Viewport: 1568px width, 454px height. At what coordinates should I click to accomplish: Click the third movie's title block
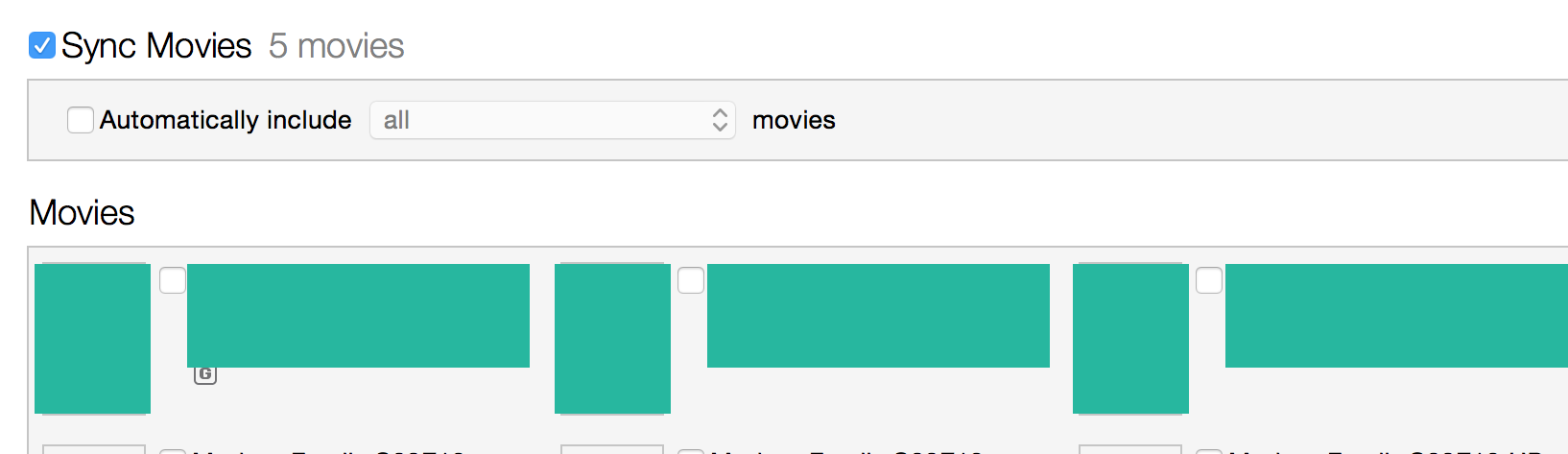pyautogui.click(x=1396, y=316)
